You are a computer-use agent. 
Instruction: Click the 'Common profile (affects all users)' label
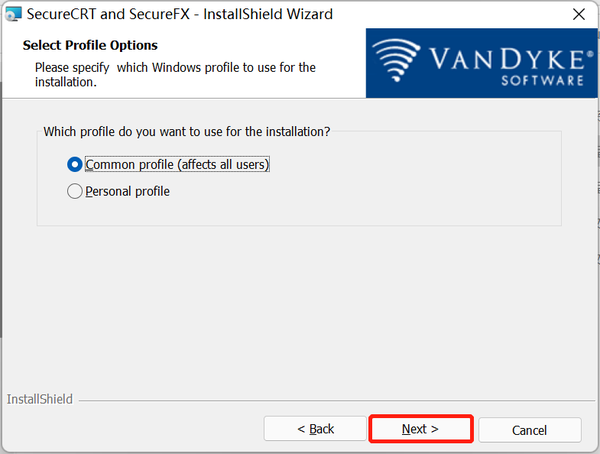(x=177, y=164)
